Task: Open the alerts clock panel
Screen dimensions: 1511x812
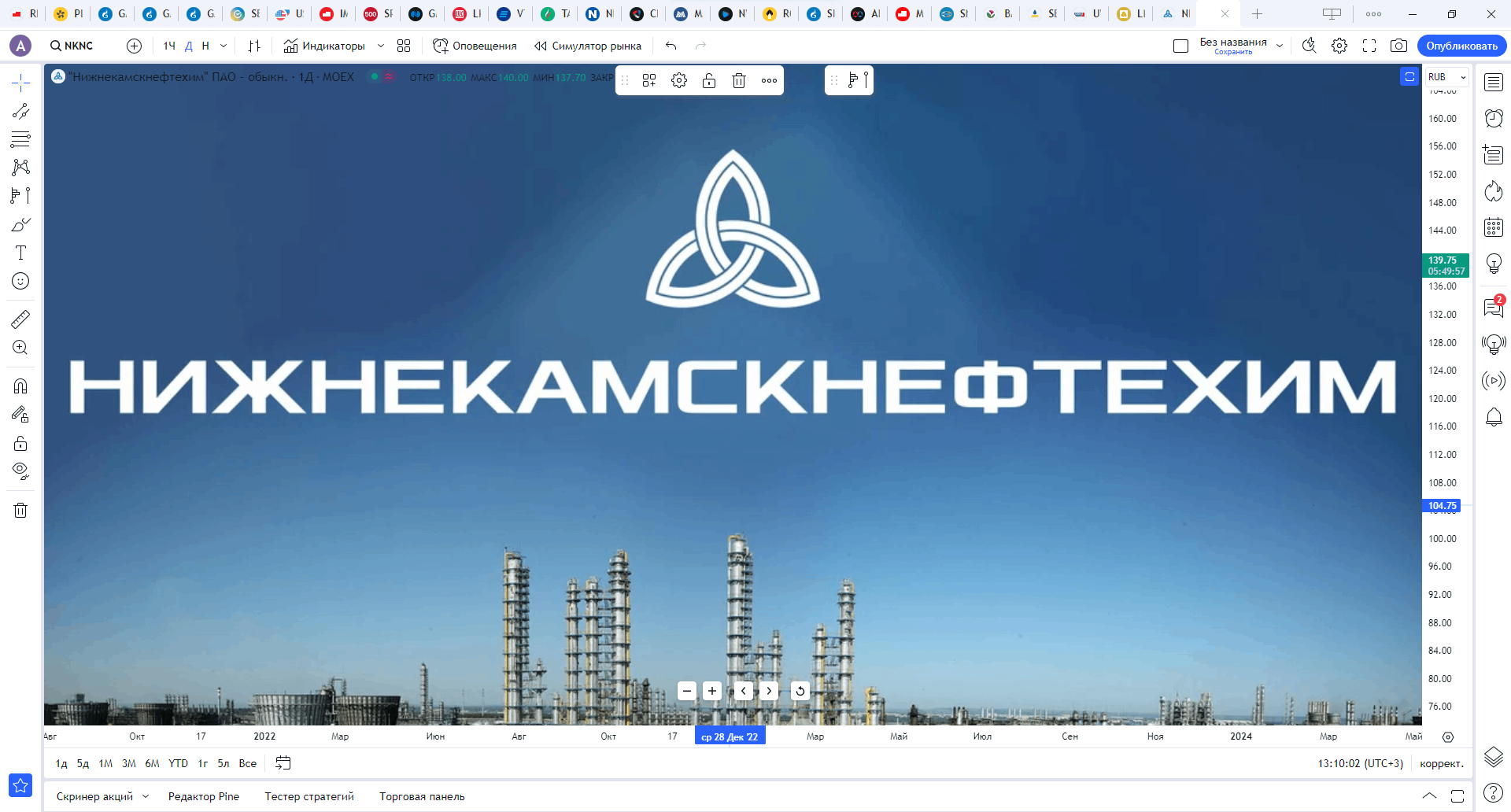Action: [1494, 118]
